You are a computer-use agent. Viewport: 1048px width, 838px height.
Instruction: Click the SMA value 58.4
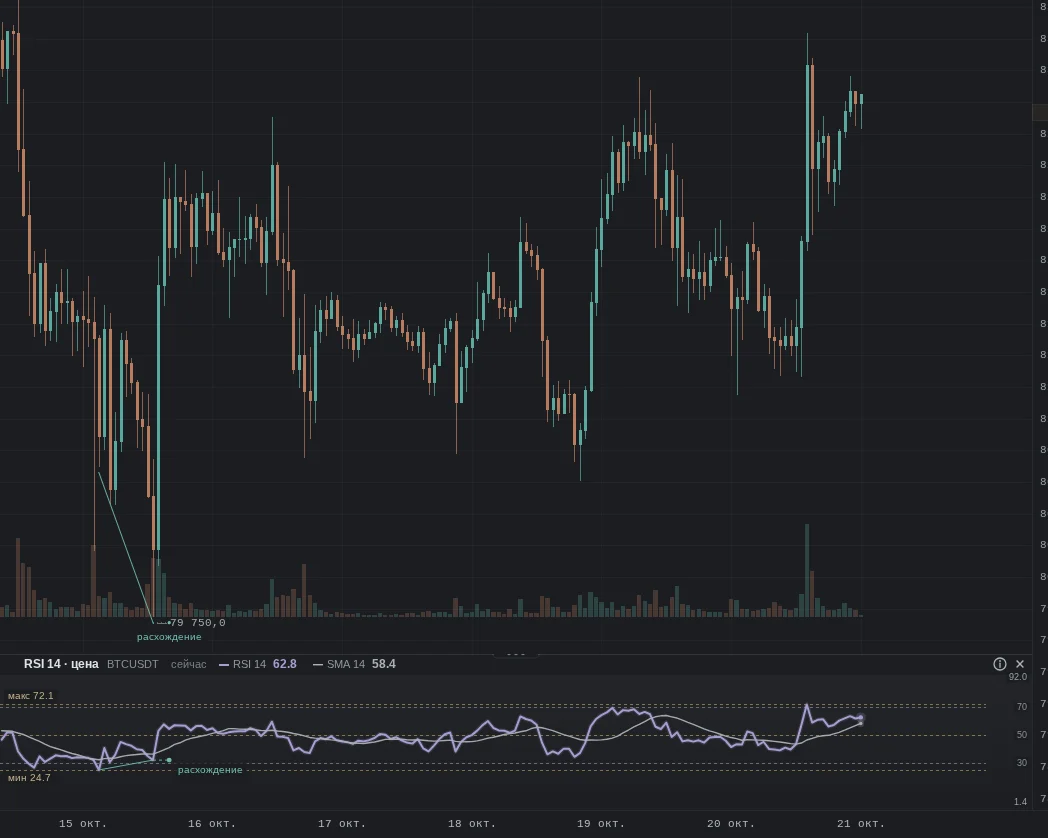[x=384, y=664]
